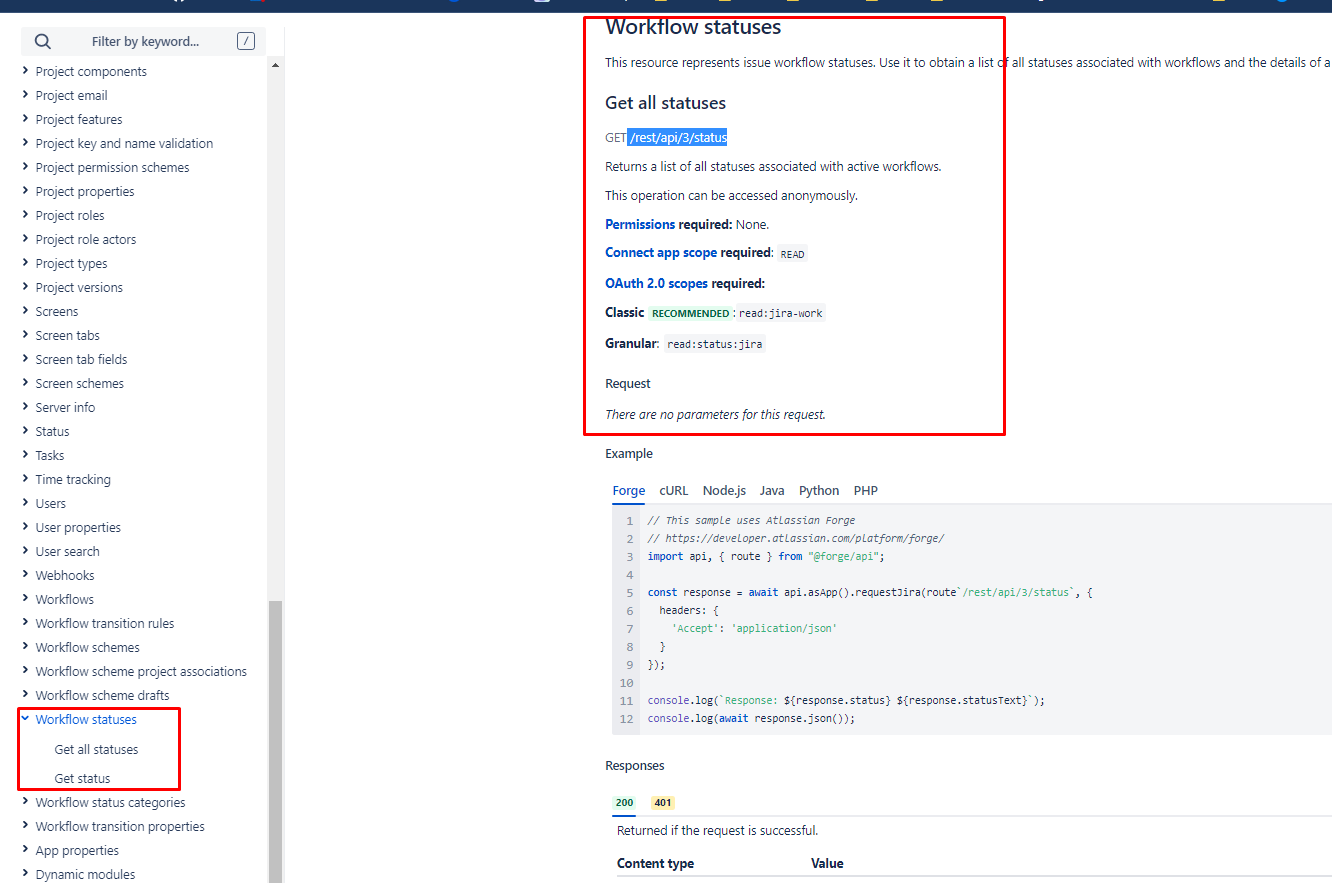1332x883 pixels.
Task: Open the OAuth 2.0 scopes link
Action: tap(656, 283)
